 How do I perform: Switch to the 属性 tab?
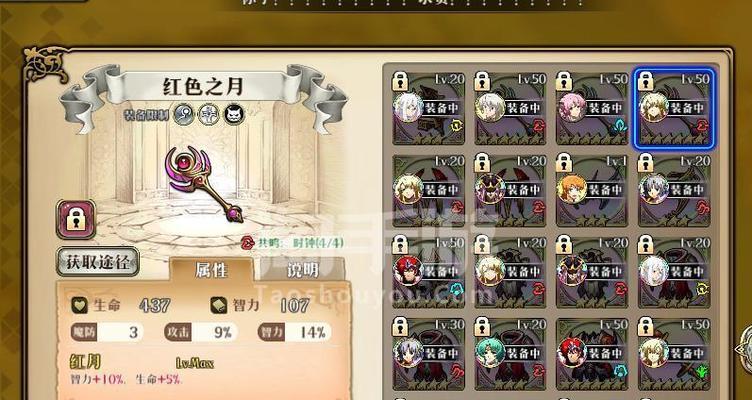coord(211,271)
